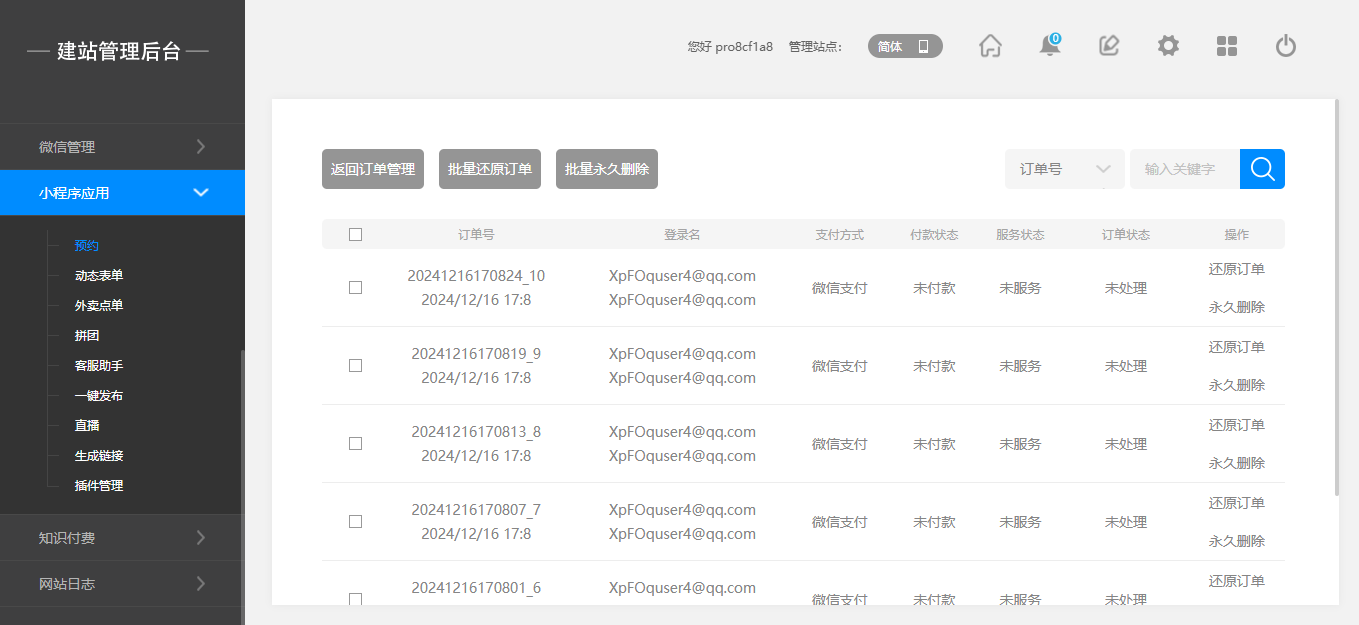The width and height of the screenshot is (1359, 625).
Task: Select checkbox for order 20241216170813_8
Action: [x=355, y=444]
